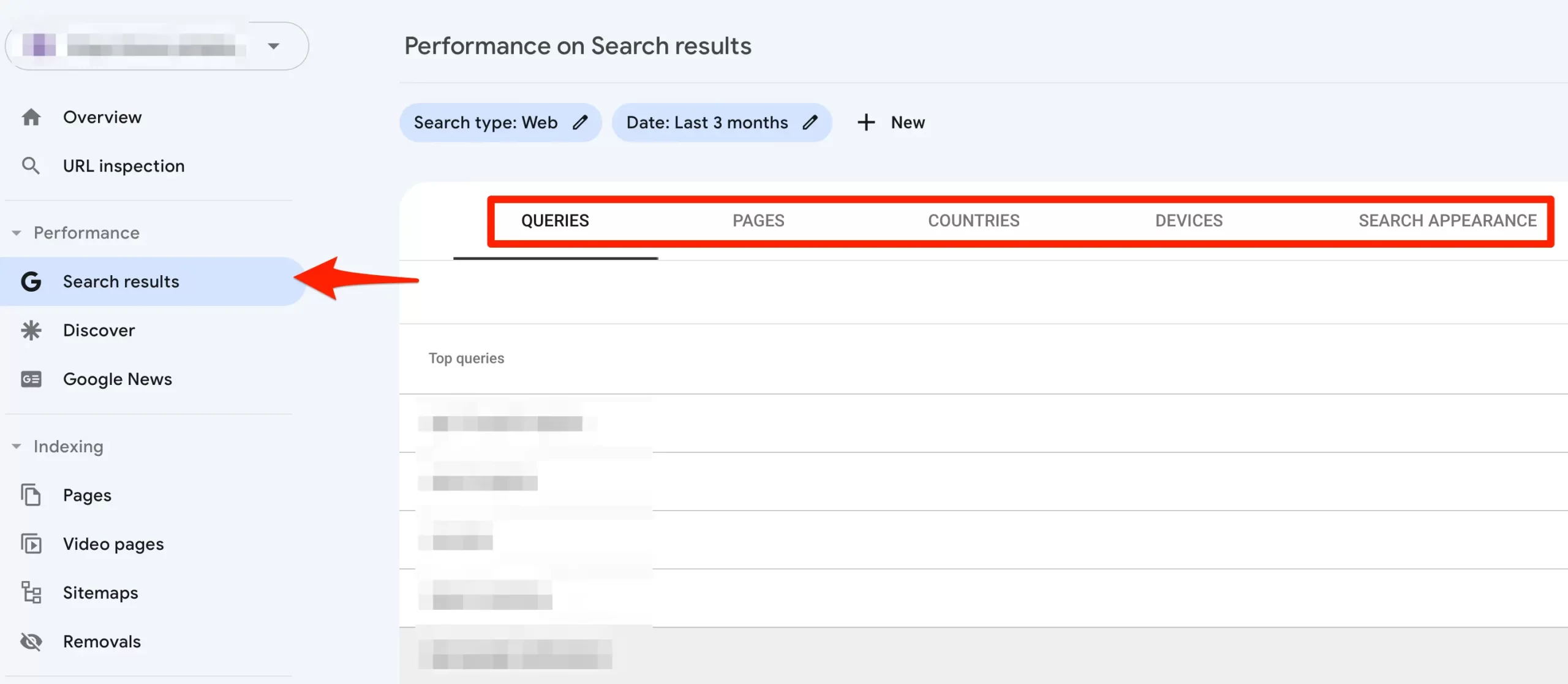The height and width of the screenshot is (684, 1568).
Task: Click the Google News icon
Action: pyautogui.click(x=31, y=379)
